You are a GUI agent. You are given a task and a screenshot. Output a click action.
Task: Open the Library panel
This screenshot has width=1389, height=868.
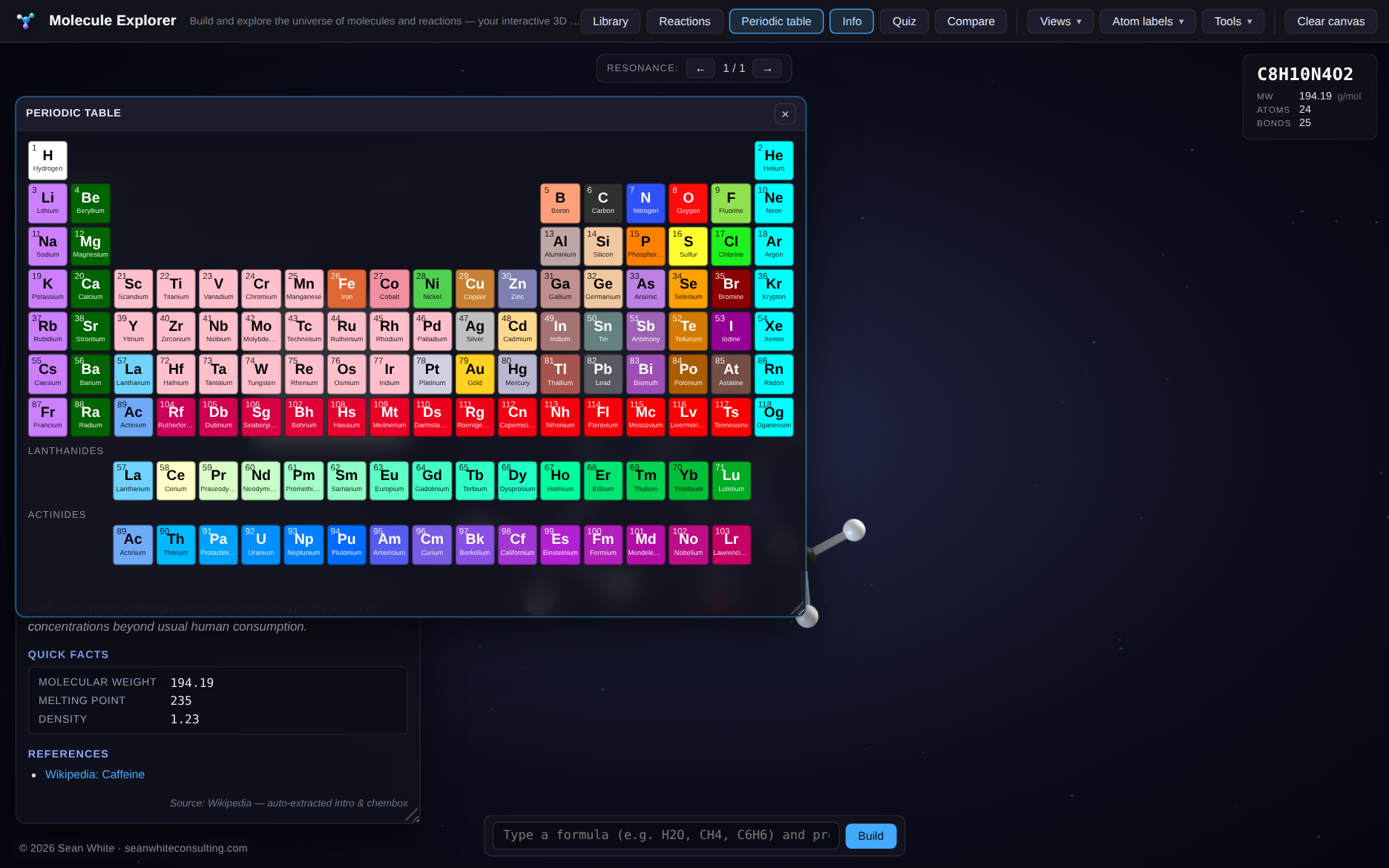(x=611, y=22)
